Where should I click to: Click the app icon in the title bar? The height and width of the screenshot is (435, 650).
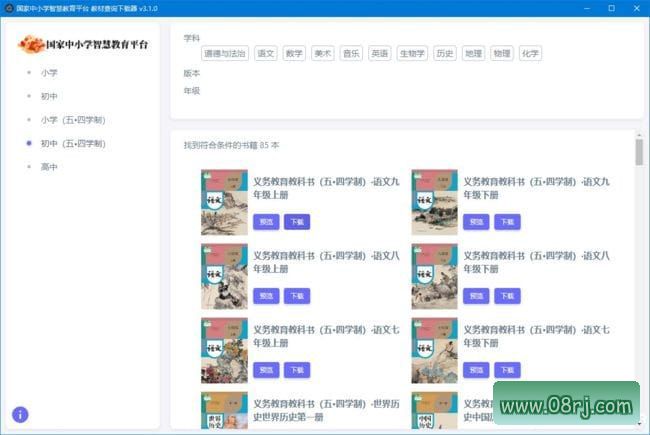click(9, 8)
